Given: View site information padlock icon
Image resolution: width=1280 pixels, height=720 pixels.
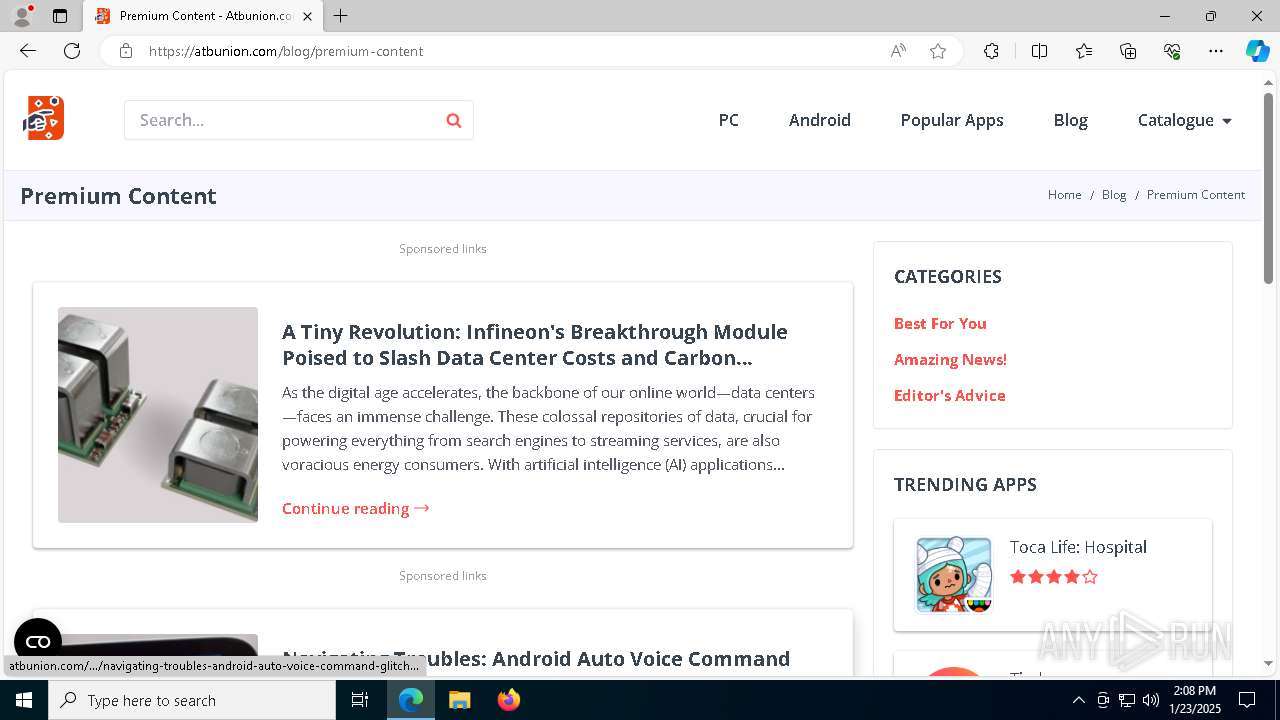Looking at the screenshot, I should click(x=126, y=51).
